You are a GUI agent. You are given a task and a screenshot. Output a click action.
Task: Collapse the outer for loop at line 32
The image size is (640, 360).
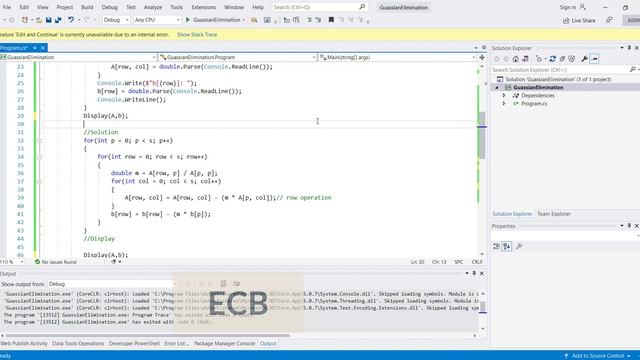(40, 140)
